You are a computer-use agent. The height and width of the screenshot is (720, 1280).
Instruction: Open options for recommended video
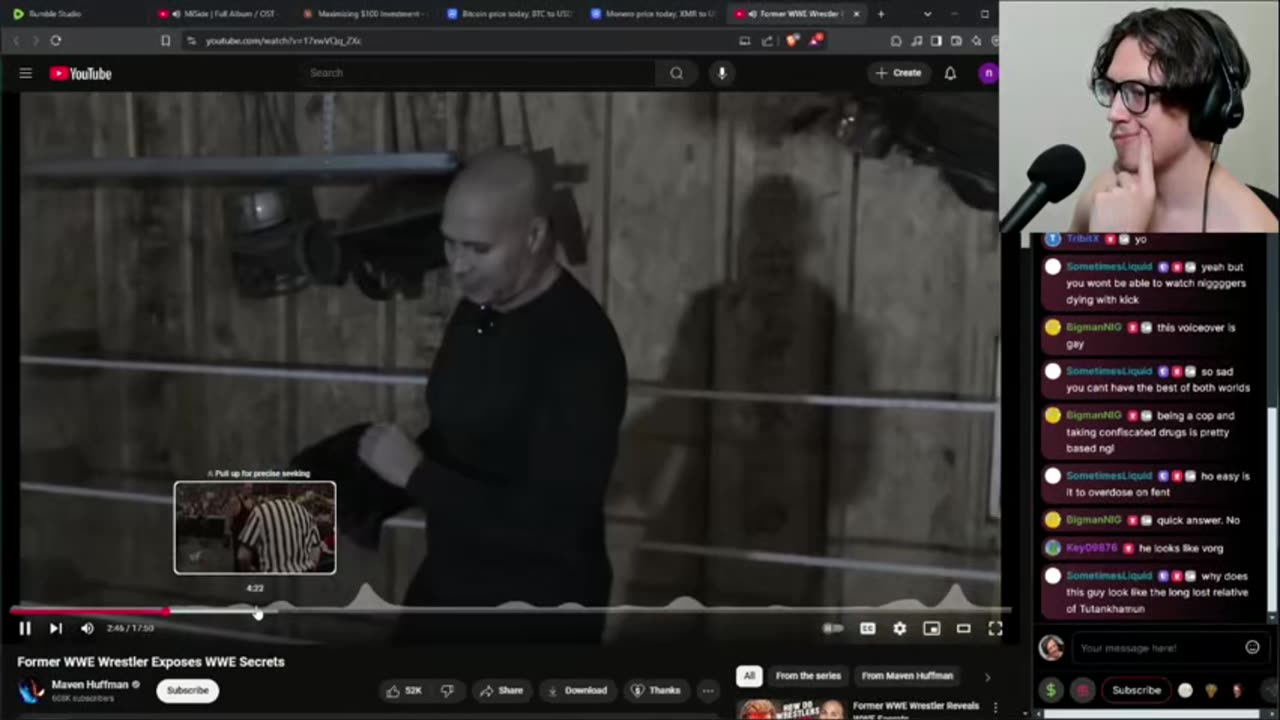pos(995,709)
